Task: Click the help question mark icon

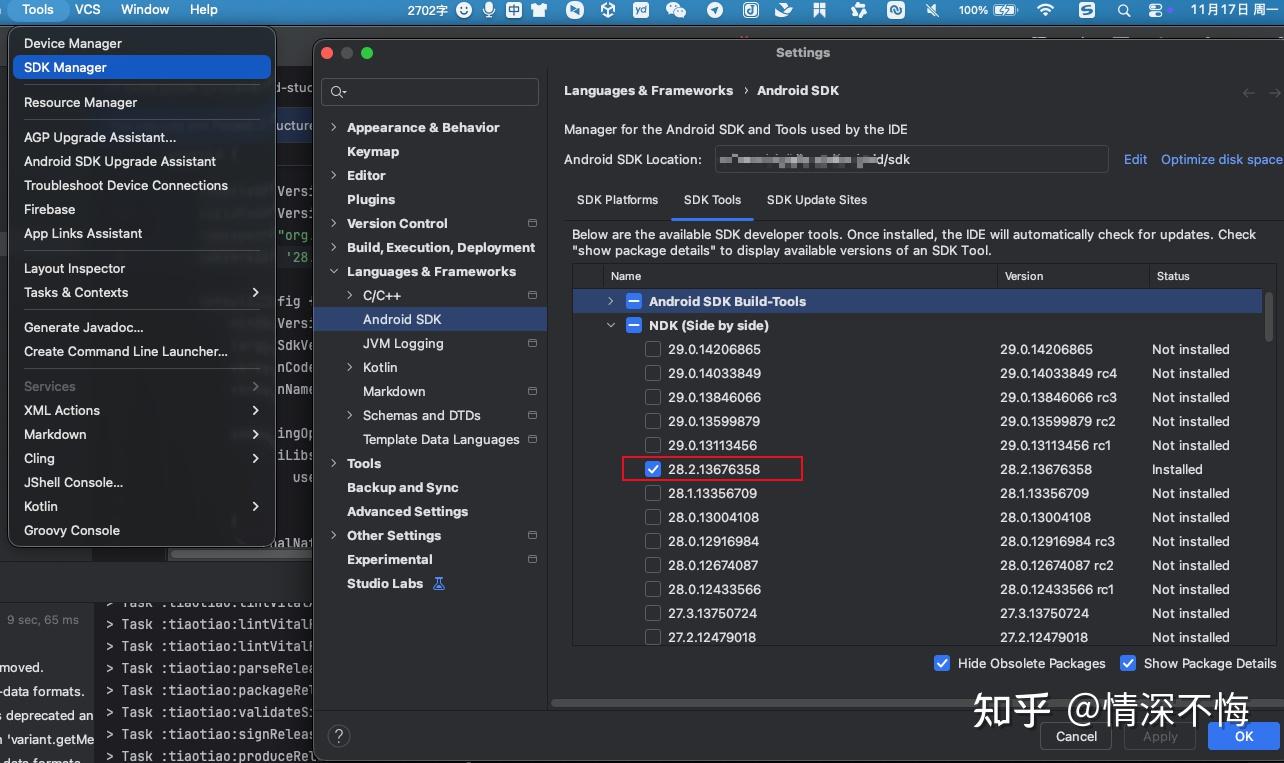Action: 338,735
